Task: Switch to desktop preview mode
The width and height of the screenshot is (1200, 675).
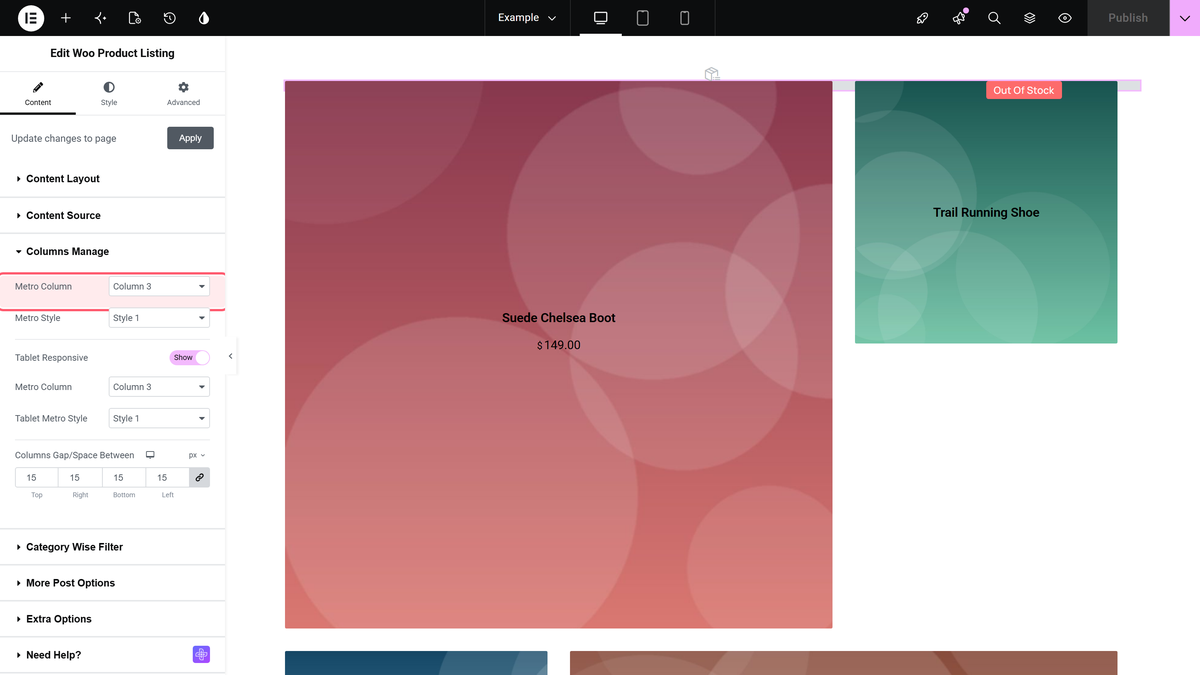Action: [x=601, y=18]
